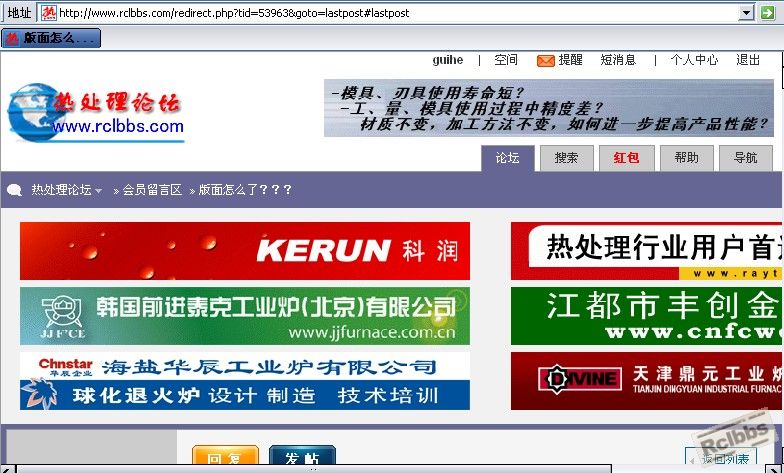Screen dimensions: 784x473
Task: Click the speech bubble breadcrumb icon
Action: (x=14, y=190)
